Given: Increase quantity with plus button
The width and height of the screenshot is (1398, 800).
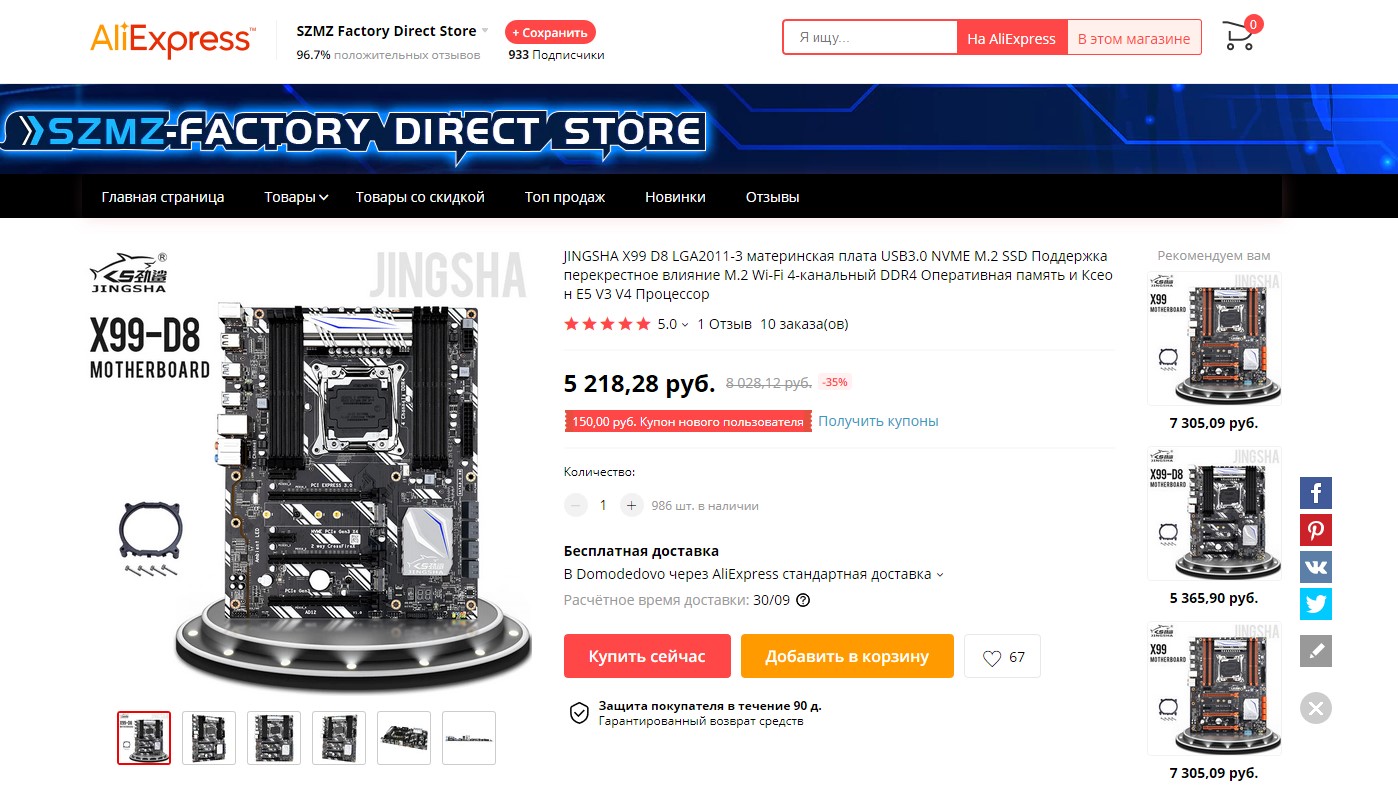Looking at the screenshot, I should click(631, 505).
